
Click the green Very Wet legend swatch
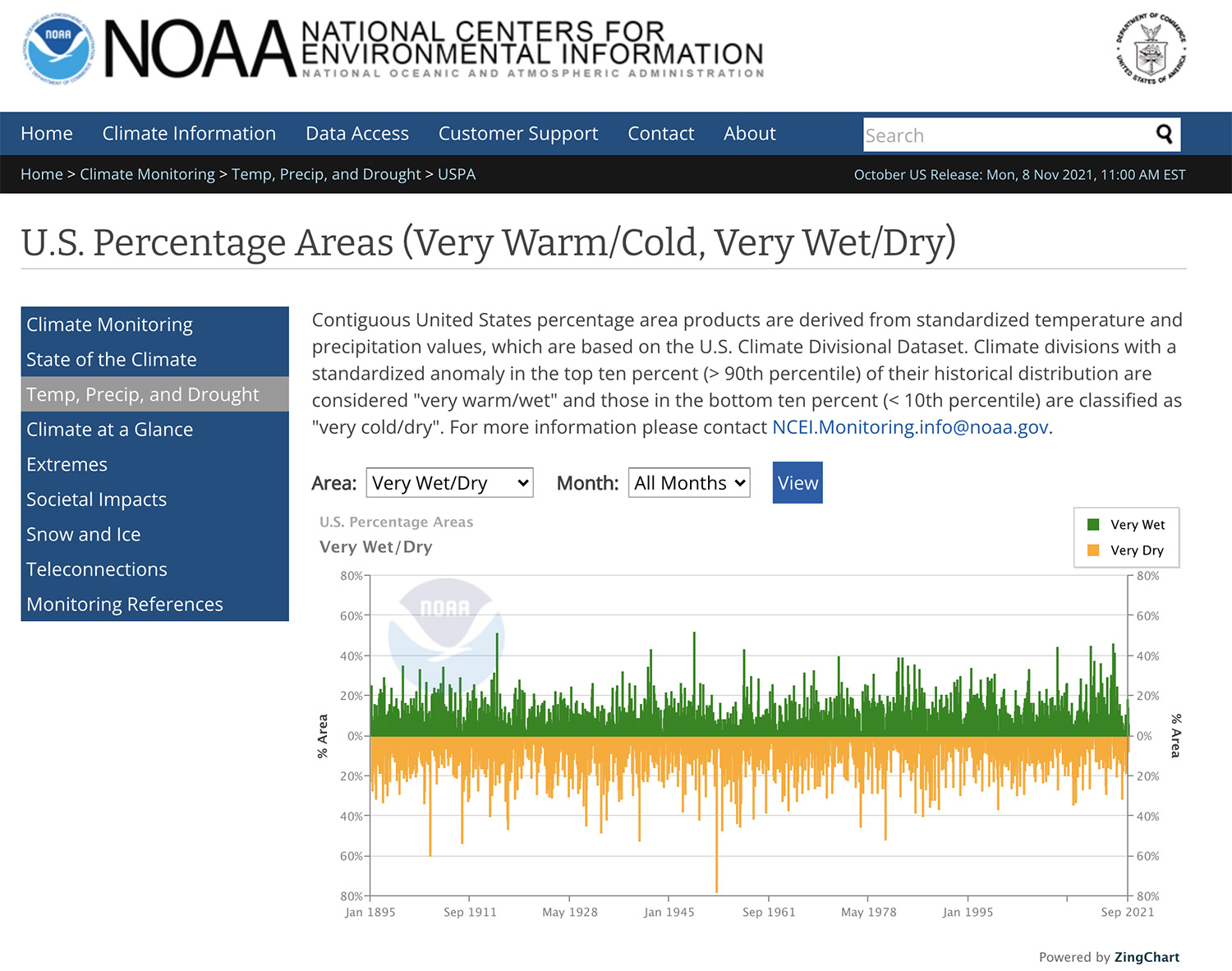click(x=1093, y=525)
